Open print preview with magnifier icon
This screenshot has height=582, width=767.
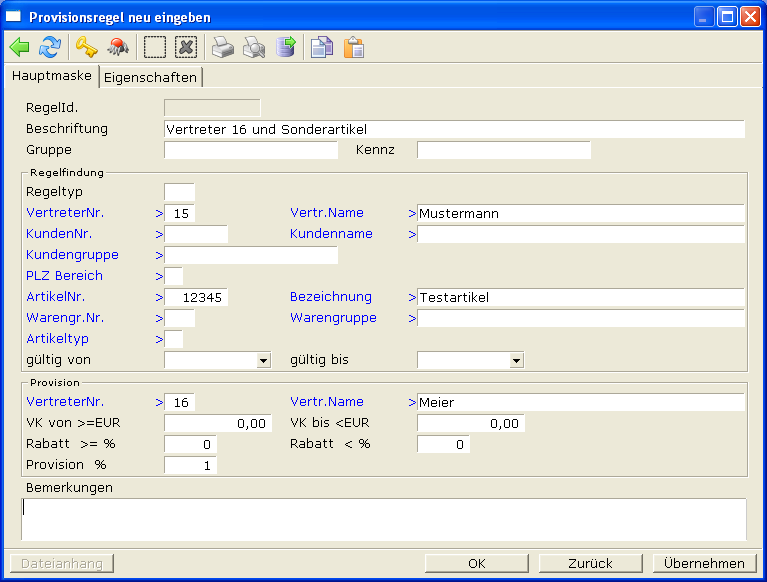click(254, 47)
